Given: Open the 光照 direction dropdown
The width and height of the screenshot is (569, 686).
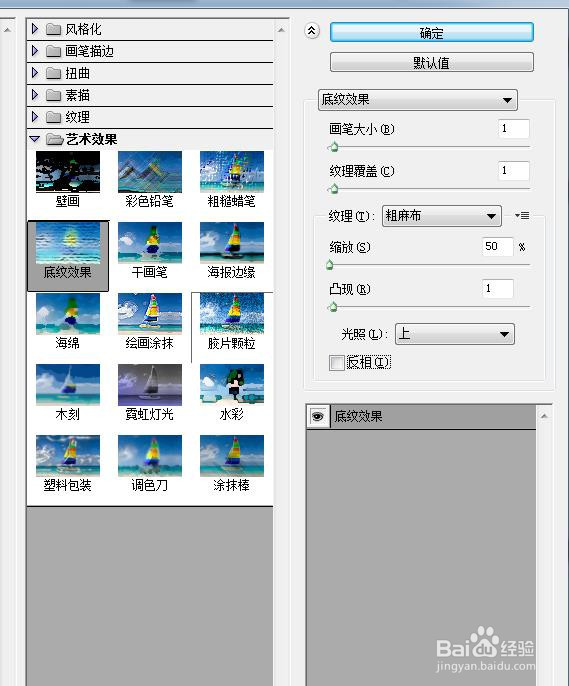Looking at the screenshot, I should [455, 334].
